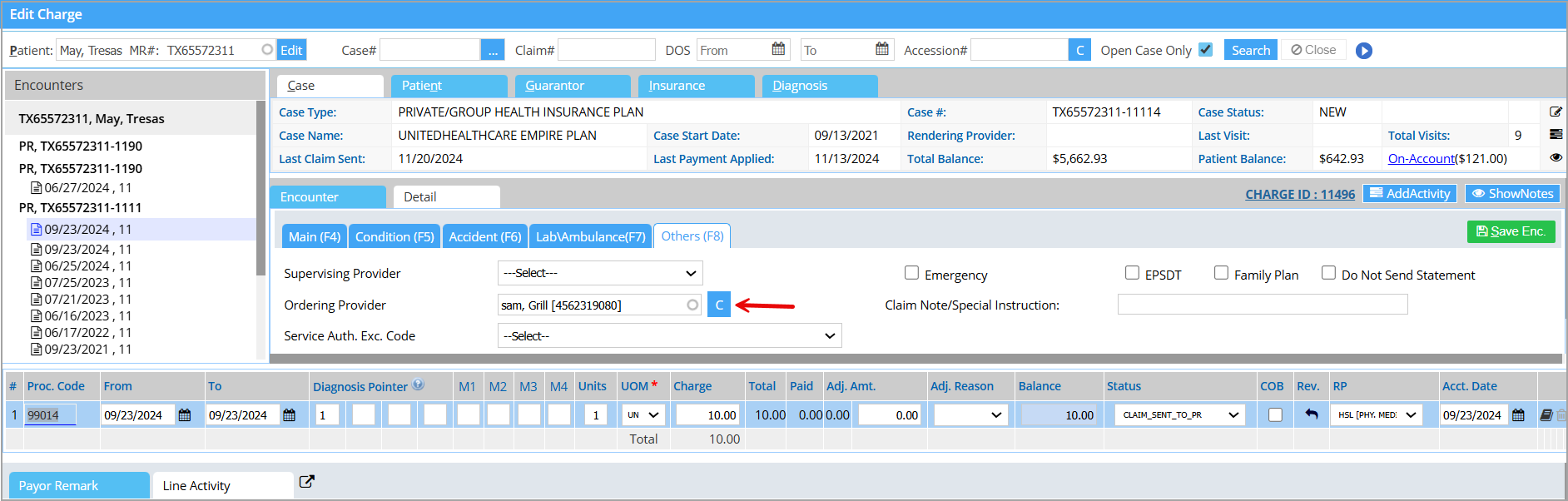Click the blue play arrow icon
The image size is (1568, 501).
(x=1363, y=51)
